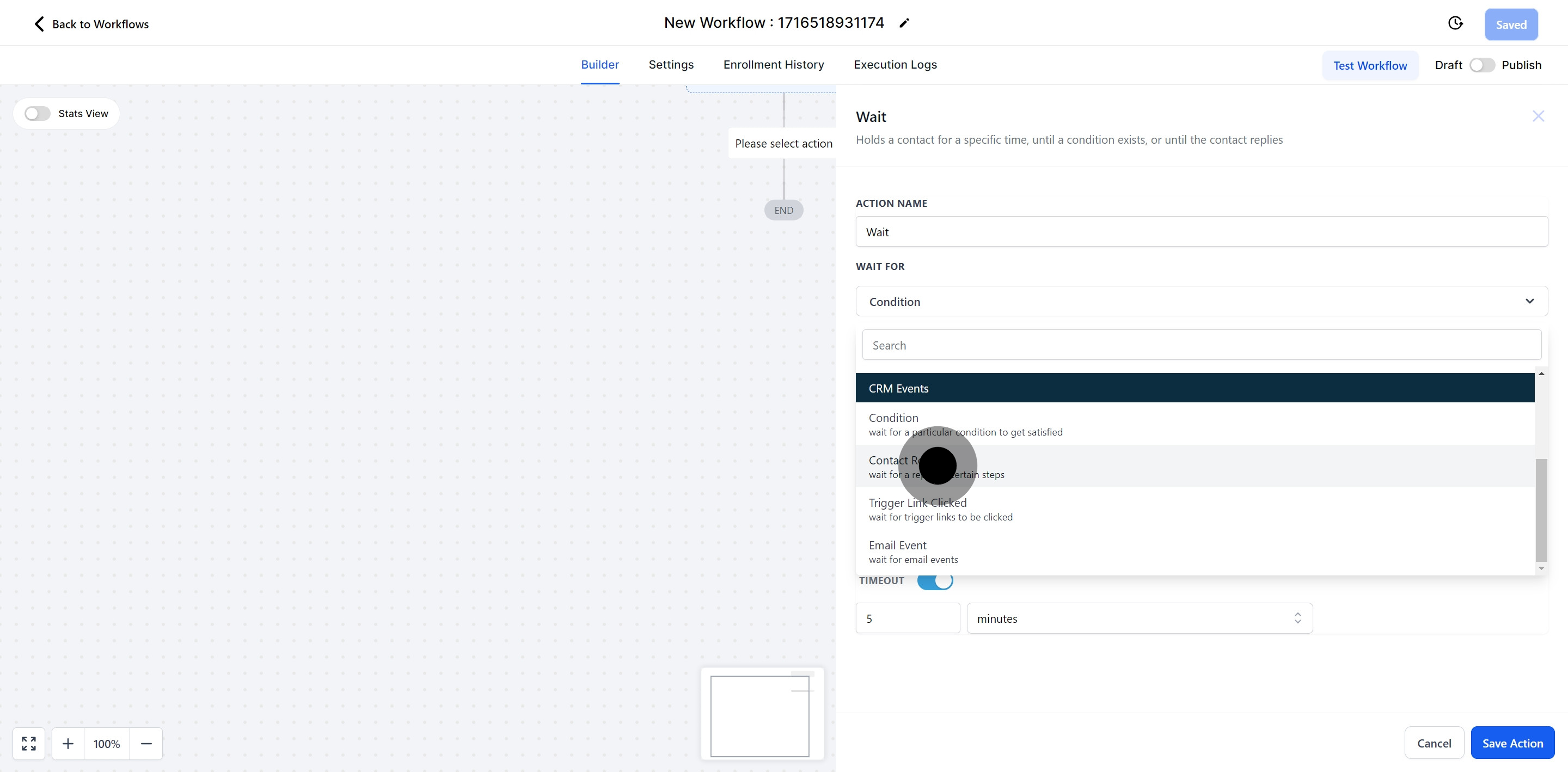Switch Draft to Publish toggle
Screen dimensions: 1568x772
pyautogui.click(x=1481, y=65)
